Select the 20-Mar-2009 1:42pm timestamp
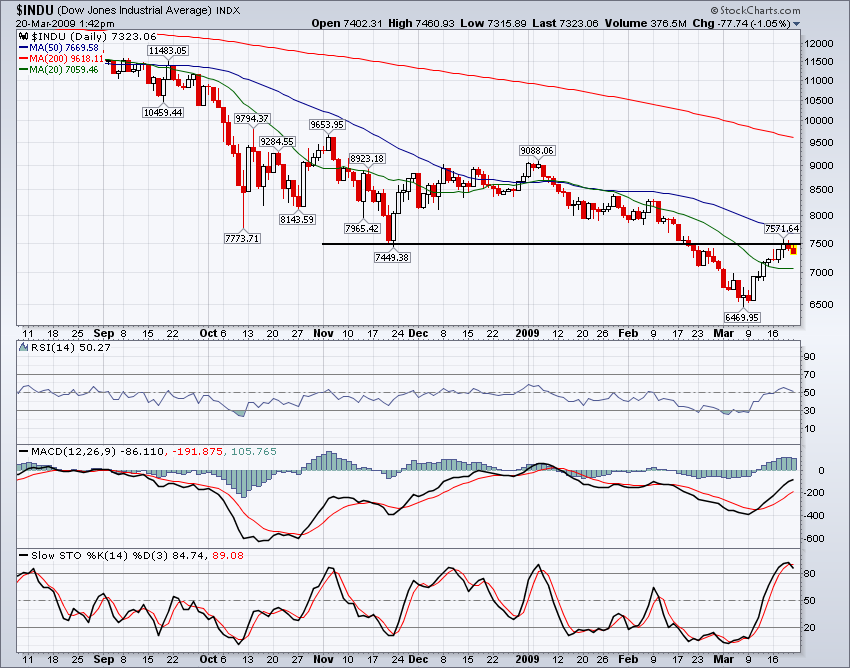 click(65, 24)
